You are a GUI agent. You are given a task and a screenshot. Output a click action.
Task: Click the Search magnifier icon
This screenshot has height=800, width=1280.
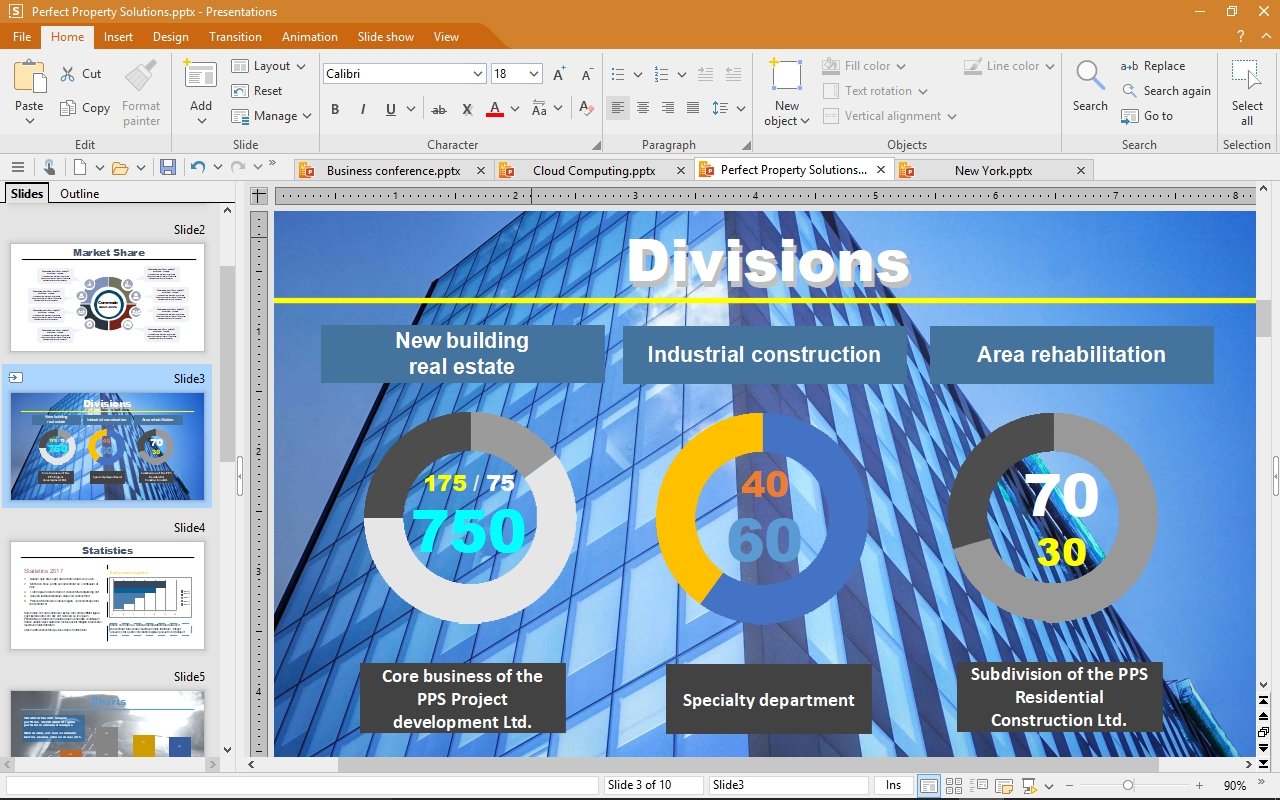coord(1089,77)
